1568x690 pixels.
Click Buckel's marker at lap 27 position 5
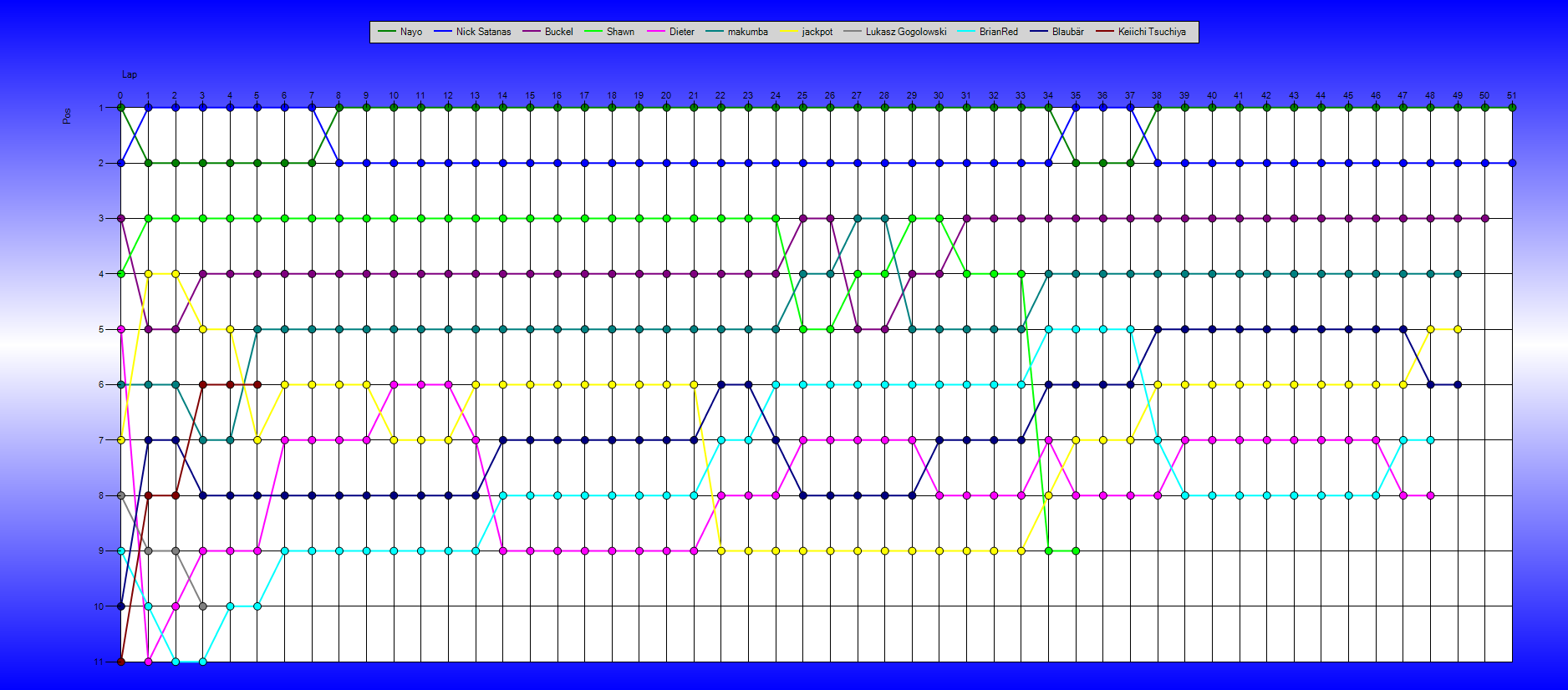point(857,329)
